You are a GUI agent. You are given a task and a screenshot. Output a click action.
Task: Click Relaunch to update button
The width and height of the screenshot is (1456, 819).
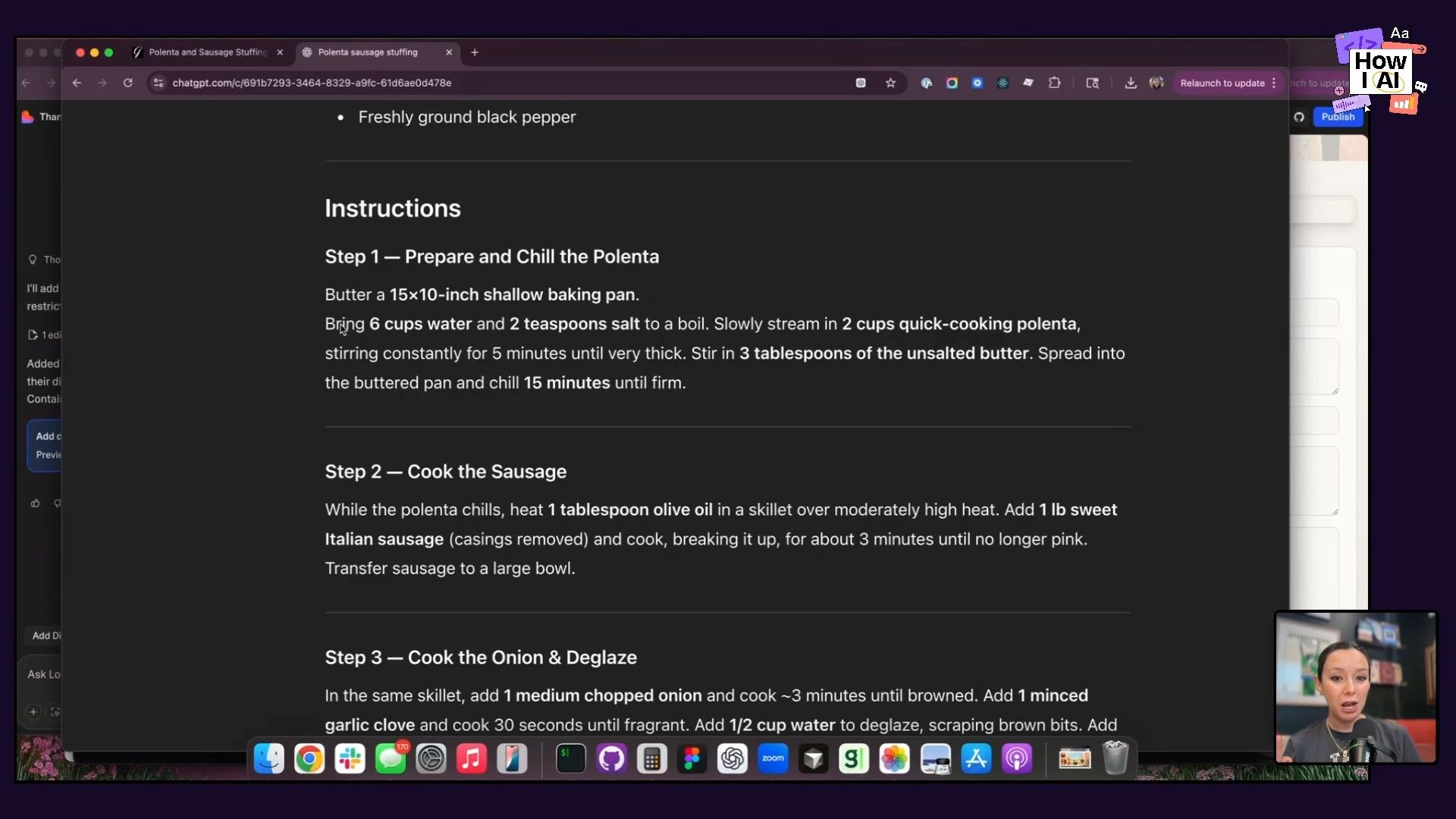(x=1222, y=83)
